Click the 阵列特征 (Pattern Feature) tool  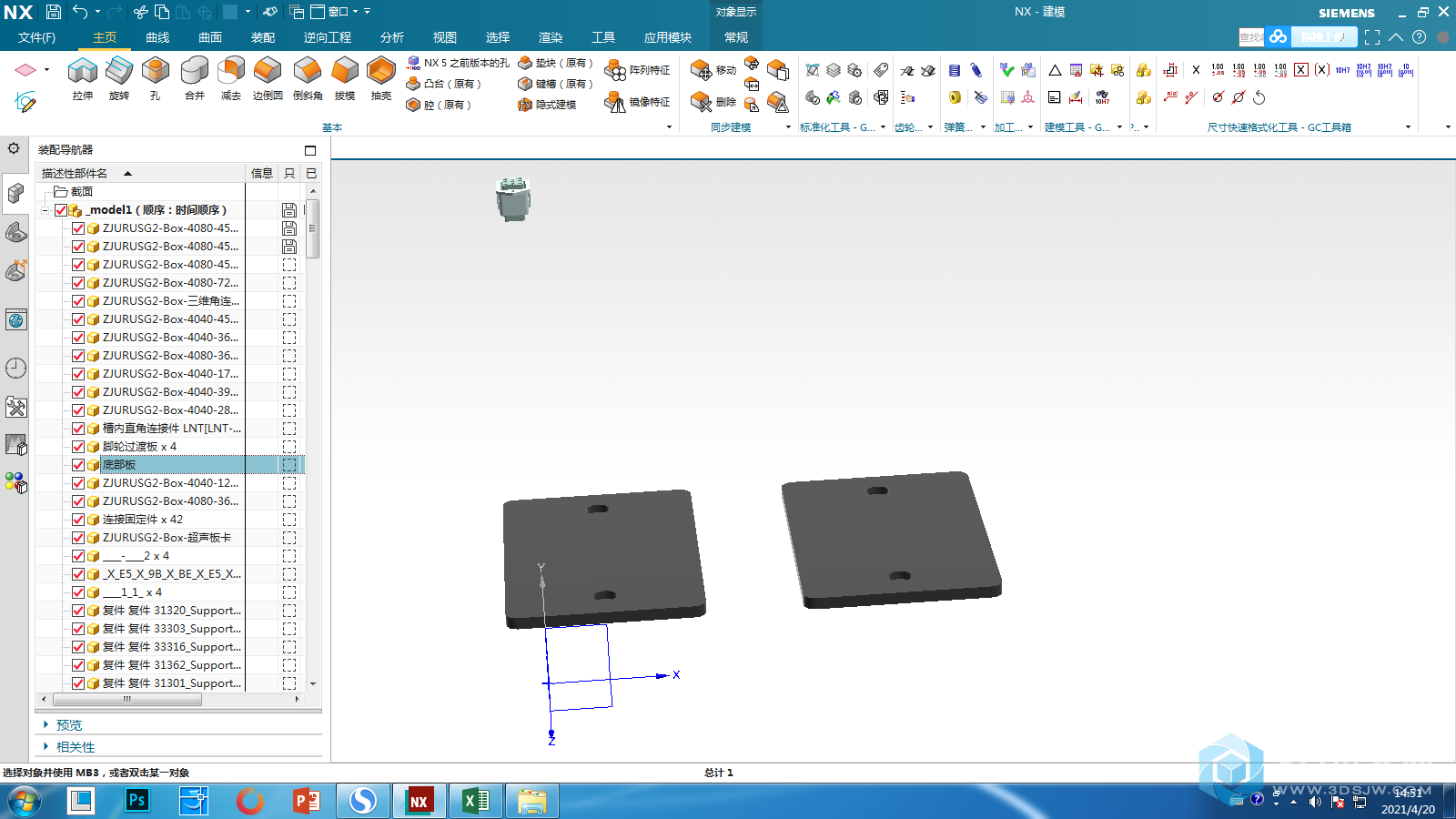pyautogui.click(x=638, y=70)
